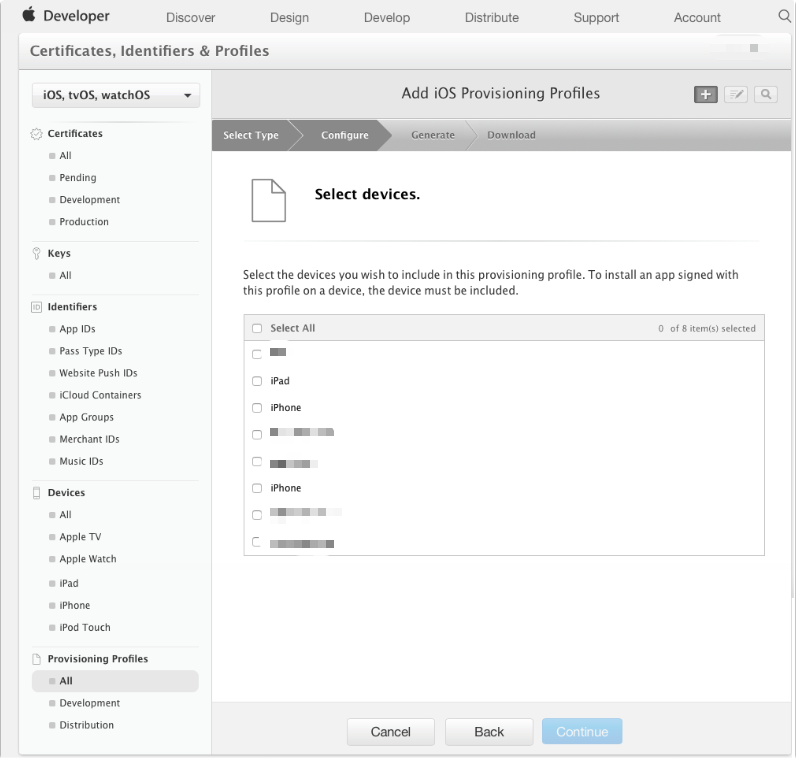Open App Groups

[86, 417]
